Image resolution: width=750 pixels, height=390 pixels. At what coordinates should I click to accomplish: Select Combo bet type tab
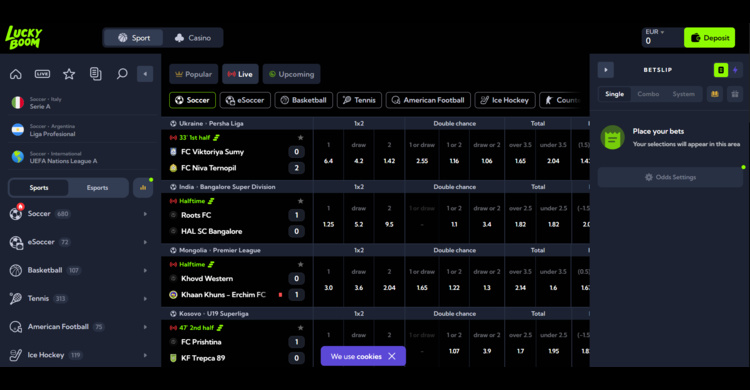648,94
